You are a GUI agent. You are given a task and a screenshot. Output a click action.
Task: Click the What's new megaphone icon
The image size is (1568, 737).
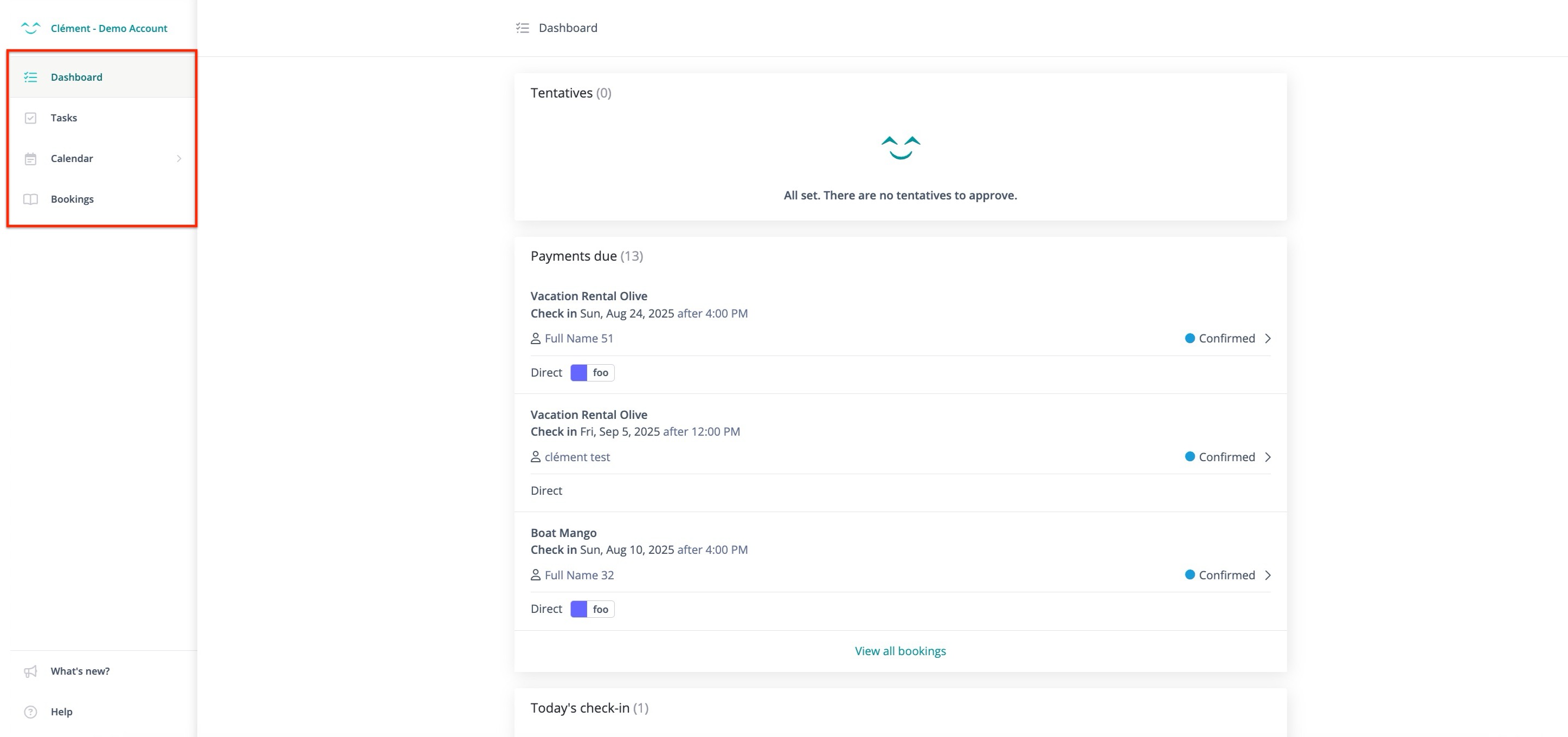point(30,671)
